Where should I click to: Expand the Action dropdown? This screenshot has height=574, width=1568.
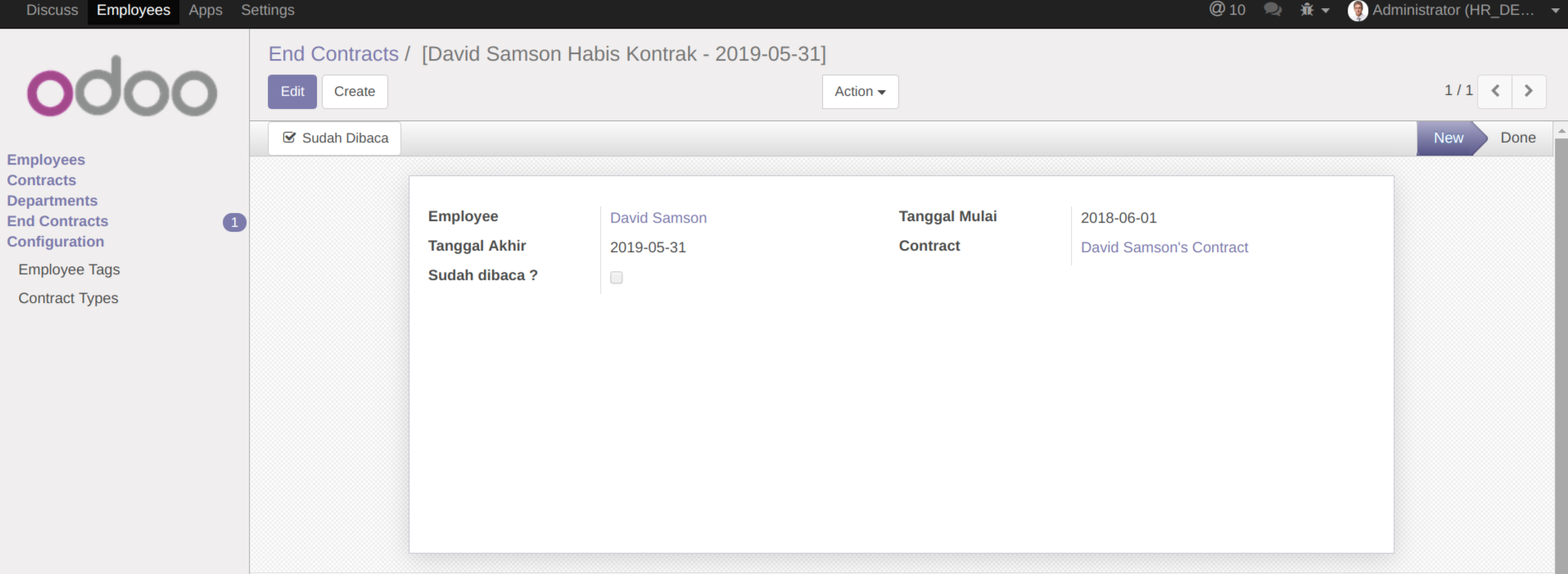click(x=860, y=92)
